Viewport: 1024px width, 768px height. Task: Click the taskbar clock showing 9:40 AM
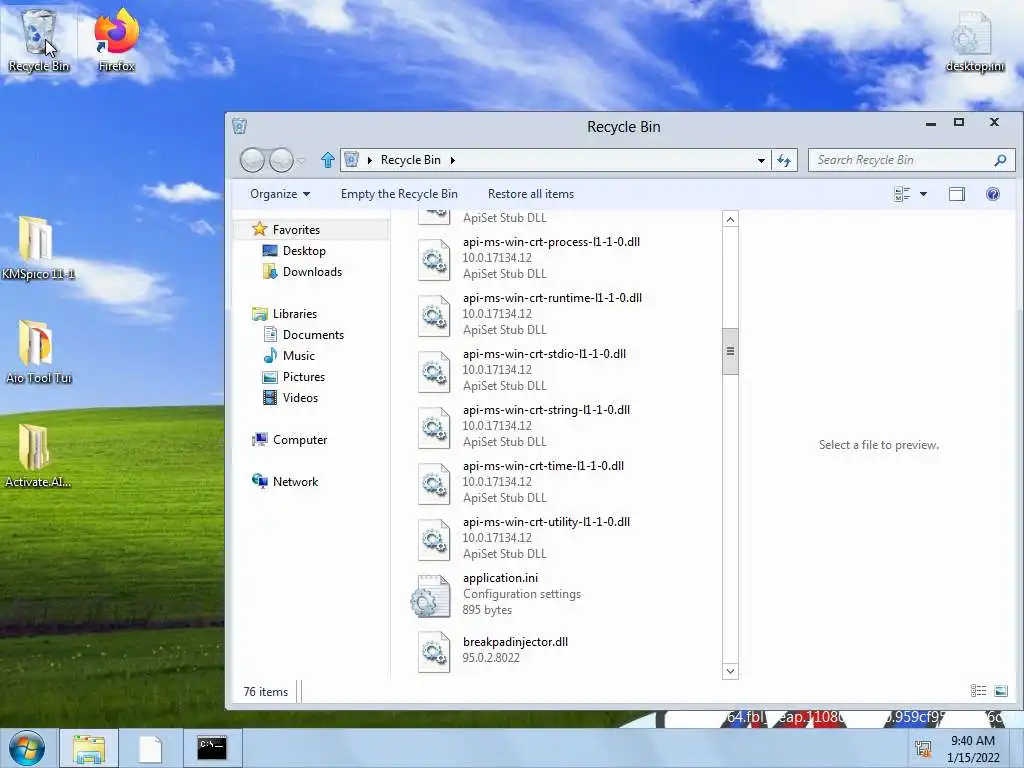coord(973,749)
